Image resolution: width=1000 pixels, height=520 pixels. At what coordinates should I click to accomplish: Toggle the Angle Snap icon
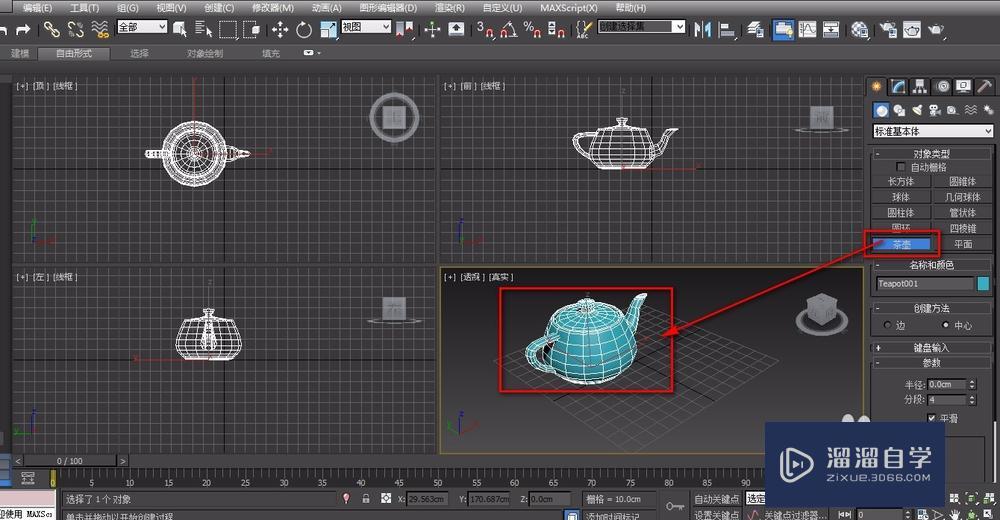[x=508, y=29]
